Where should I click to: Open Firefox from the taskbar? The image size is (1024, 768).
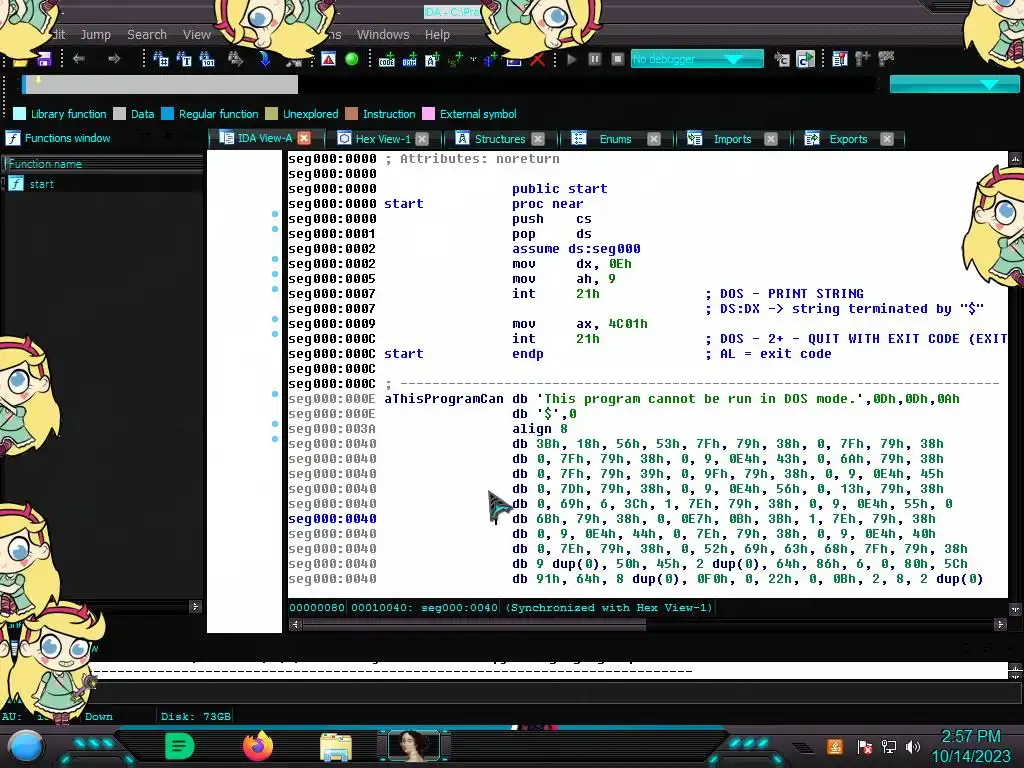point(257,746)
